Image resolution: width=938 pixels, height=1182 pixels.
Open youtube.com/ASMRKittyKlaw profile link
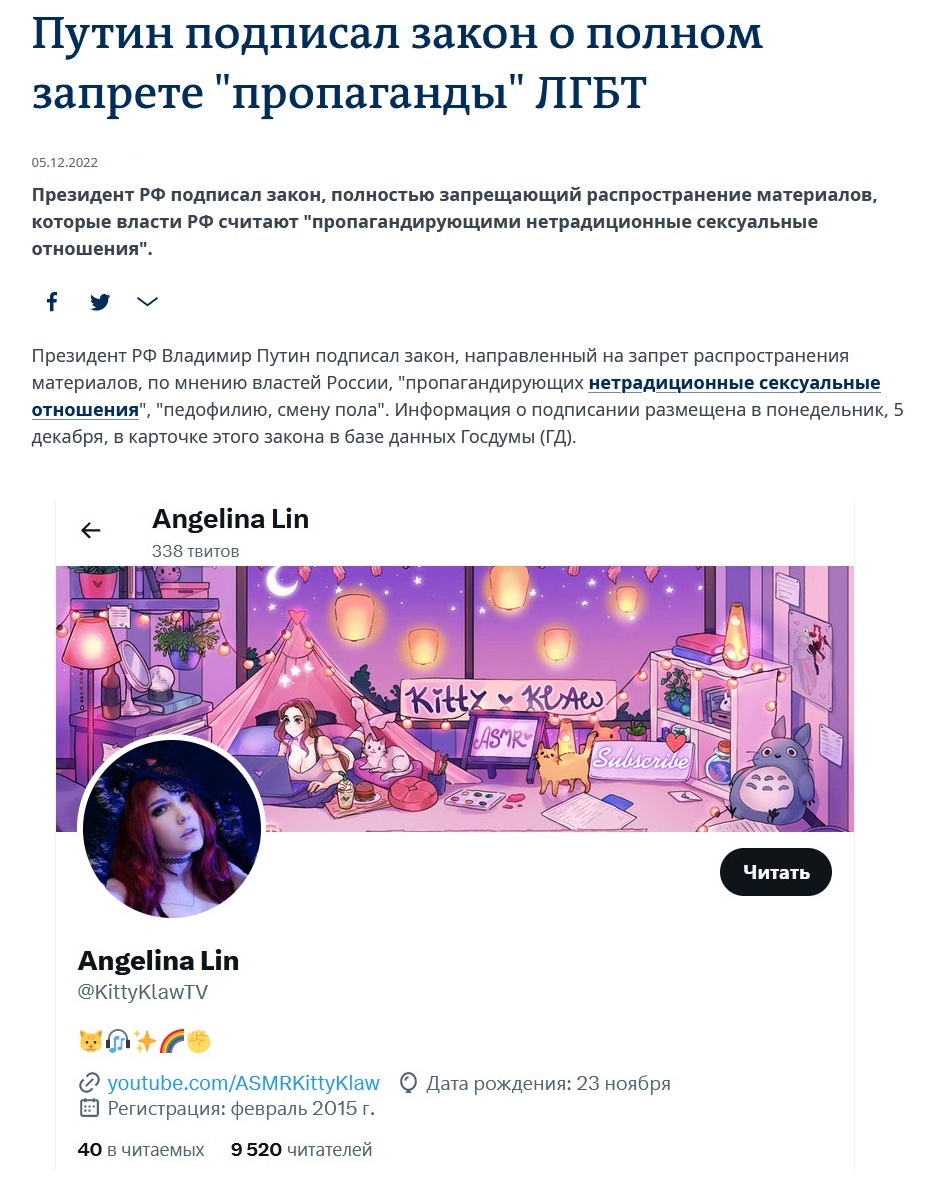pos(243,1083)
